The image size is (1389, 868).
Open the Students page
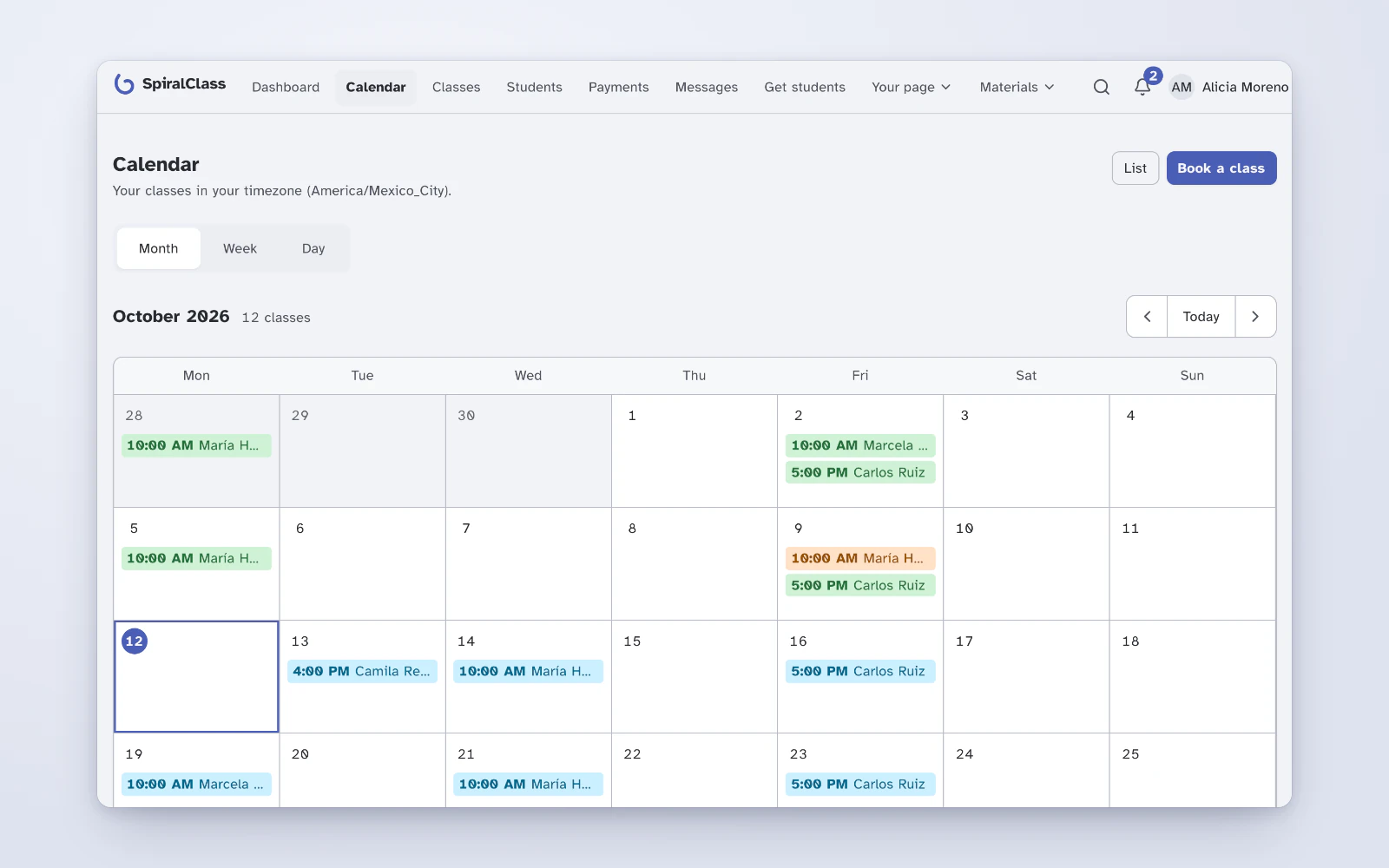534,87
